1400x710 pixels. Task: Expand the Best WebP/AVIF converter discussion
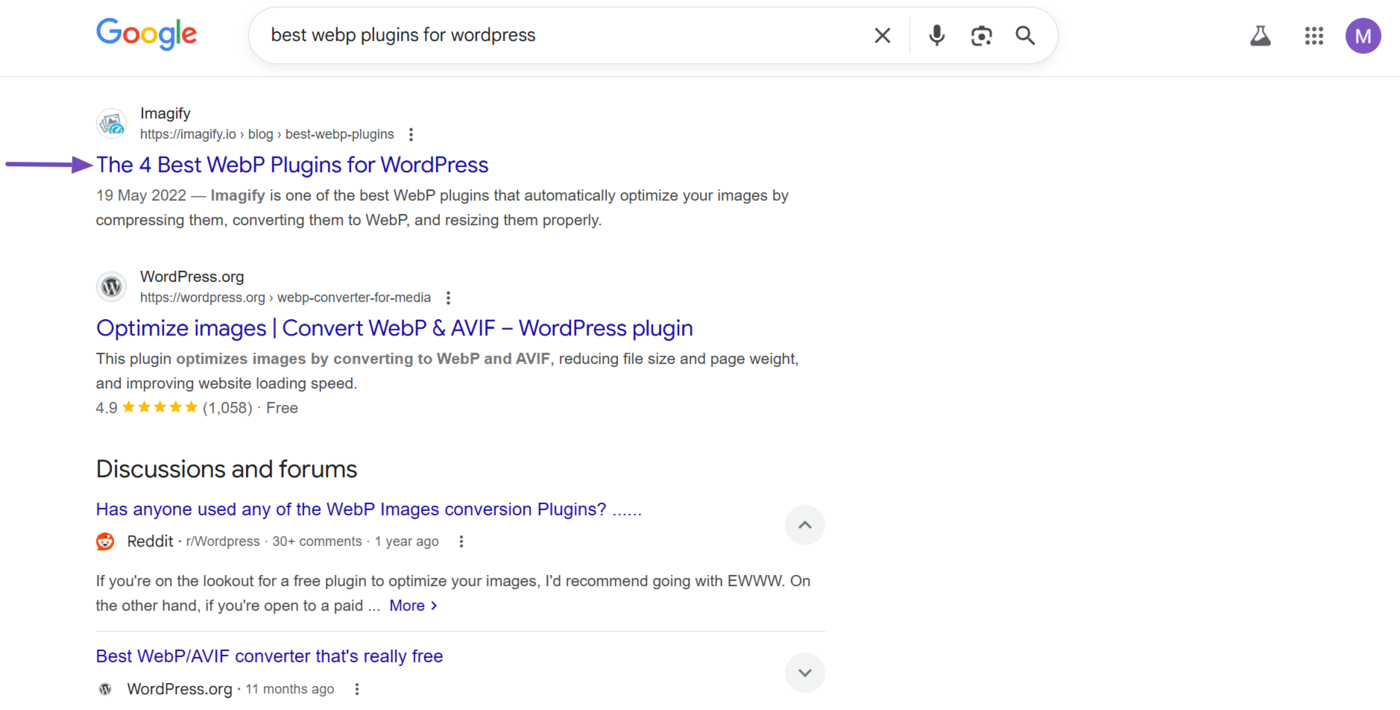(804, 672)
